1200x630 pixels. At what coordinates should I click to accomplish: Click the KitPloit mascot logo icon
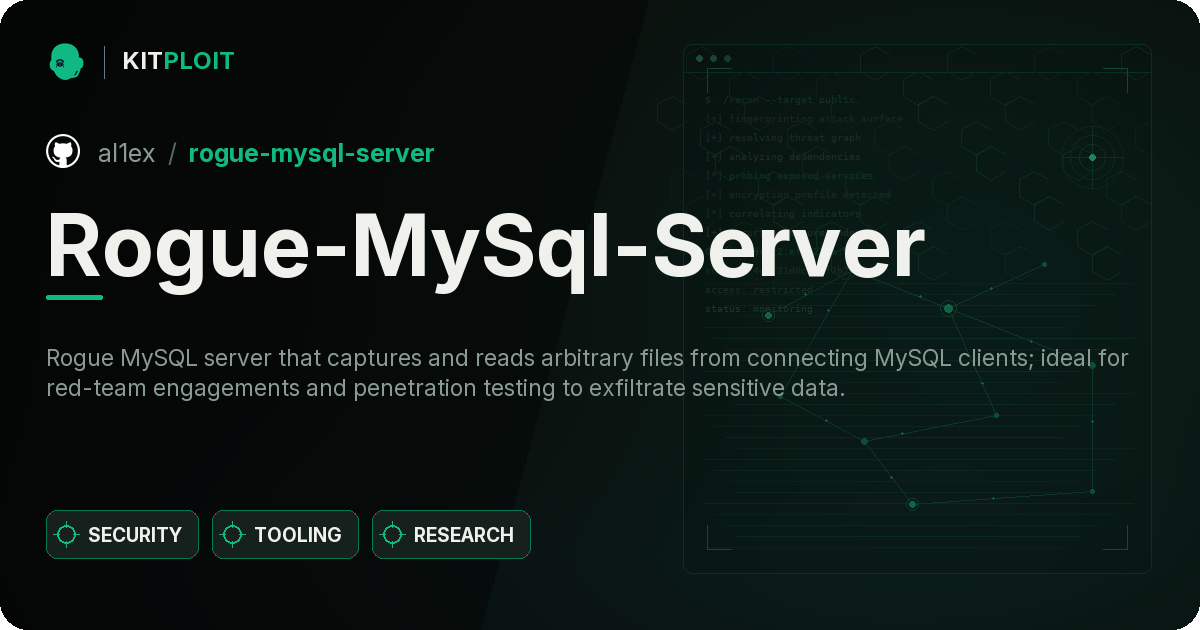66,62
